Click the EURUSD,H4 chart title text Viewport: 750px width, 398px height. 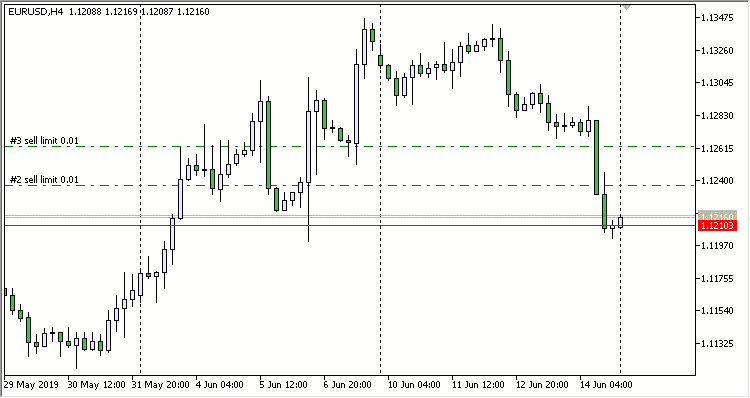point(36,12)
